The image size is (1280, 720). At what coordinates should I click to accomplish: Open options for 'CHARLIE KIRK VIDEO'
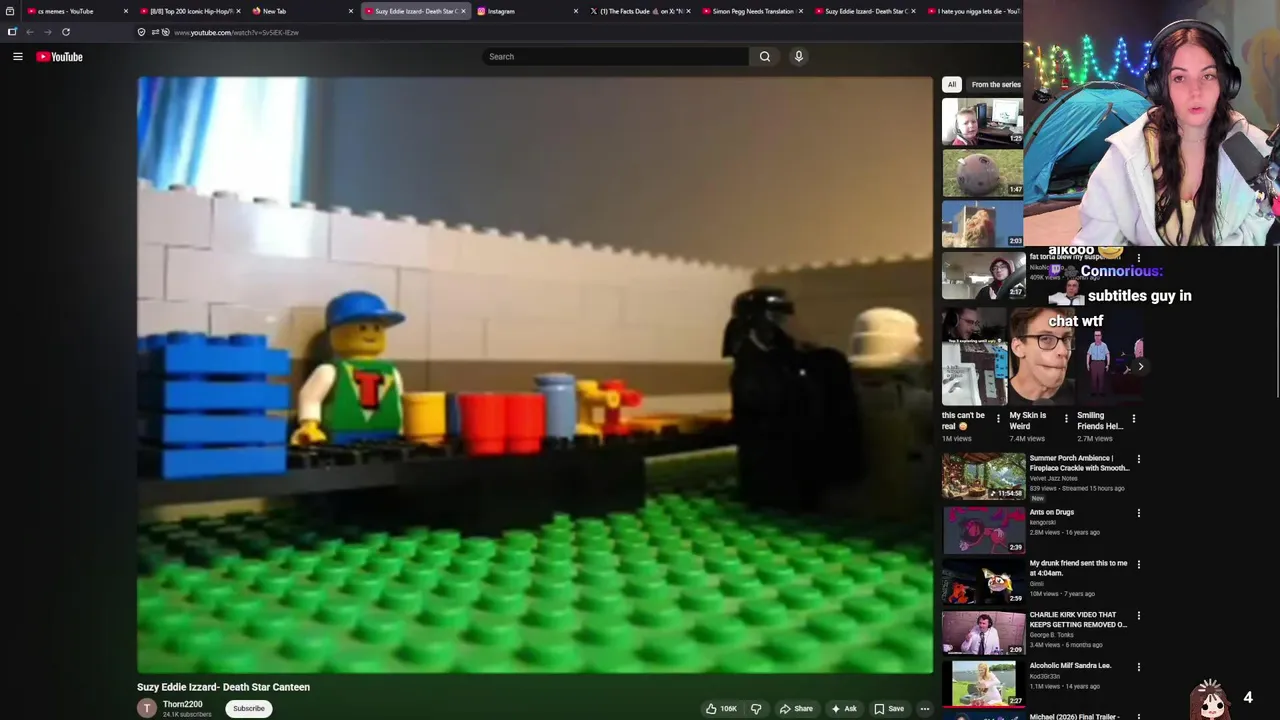(1138, 616)
